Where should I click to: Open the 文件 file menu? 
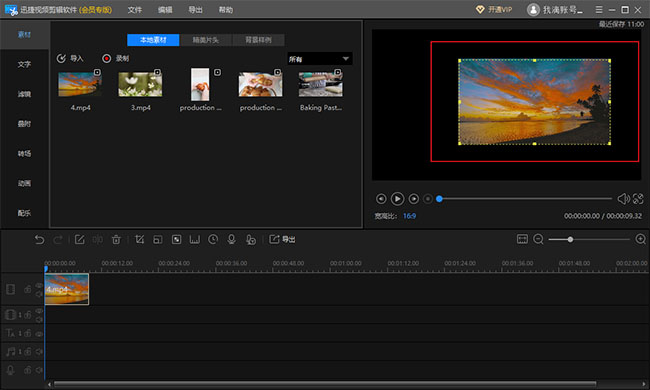134,10
